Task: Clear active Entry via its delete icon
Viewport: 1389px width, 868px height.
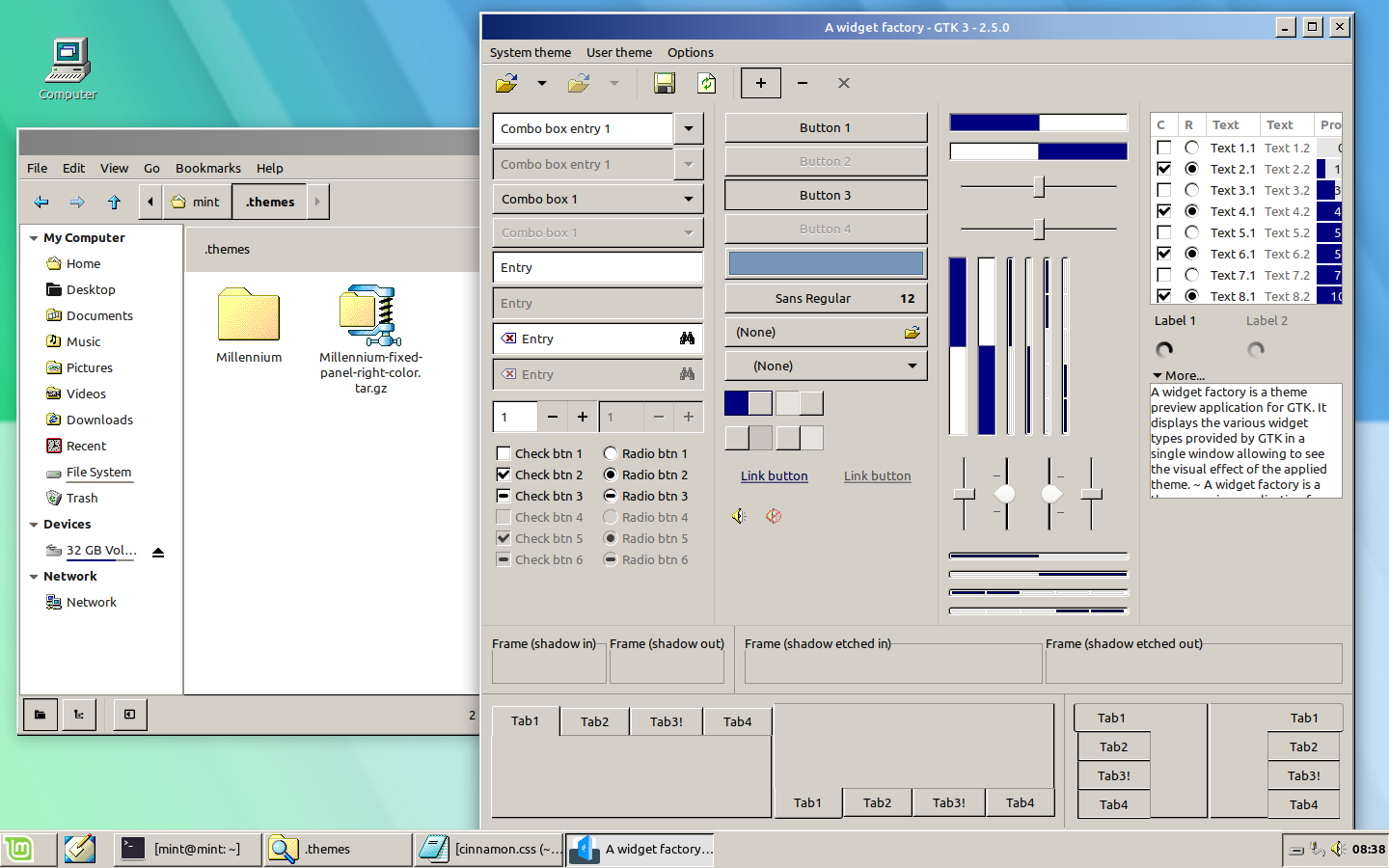Action: pos(509,339)
